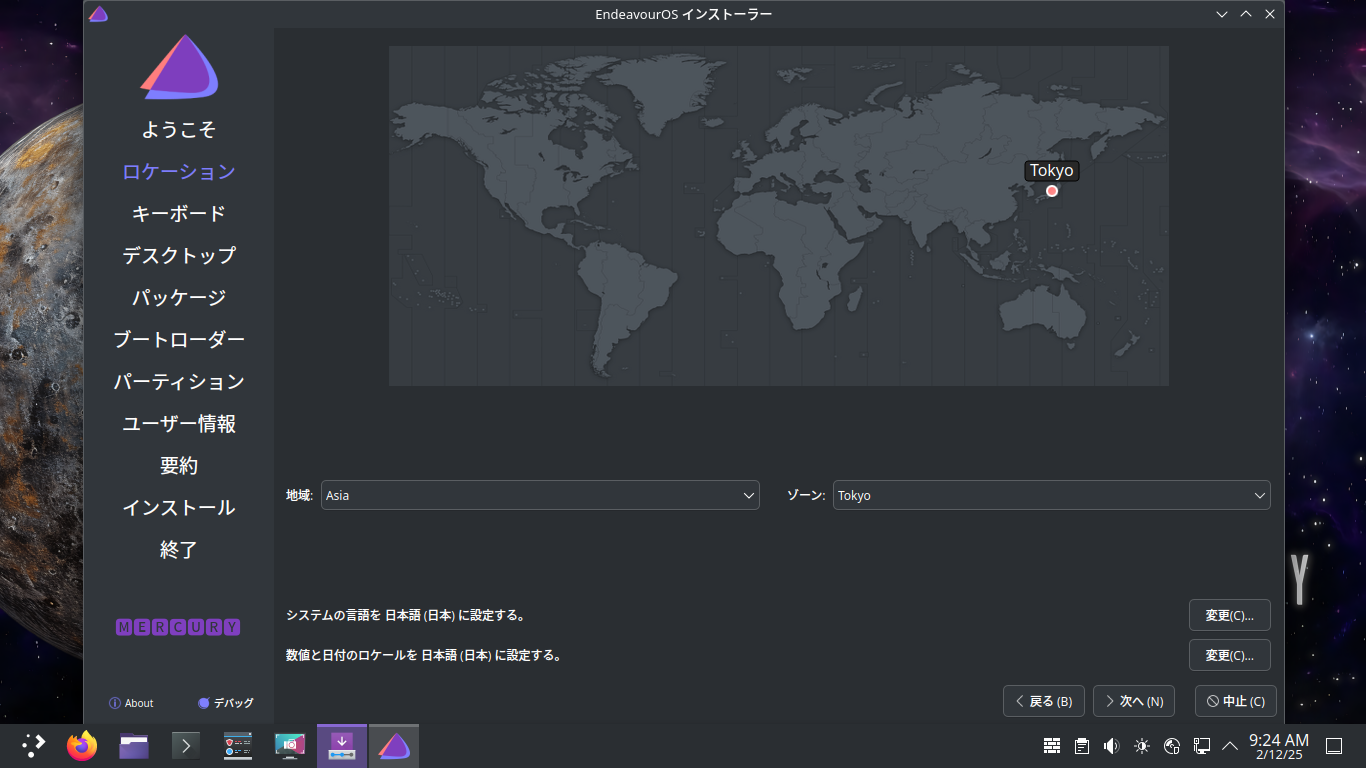The height and width of the screenshot is (768, 1366).
Task: Open the firewall tray icon
Action: (1052, 745)
